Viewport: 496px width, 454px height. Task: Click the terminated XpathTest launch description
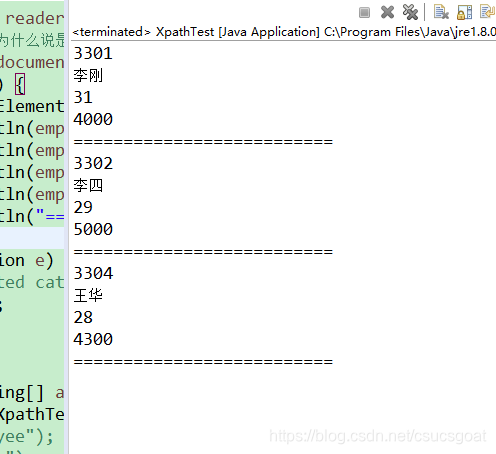[284, 32]
